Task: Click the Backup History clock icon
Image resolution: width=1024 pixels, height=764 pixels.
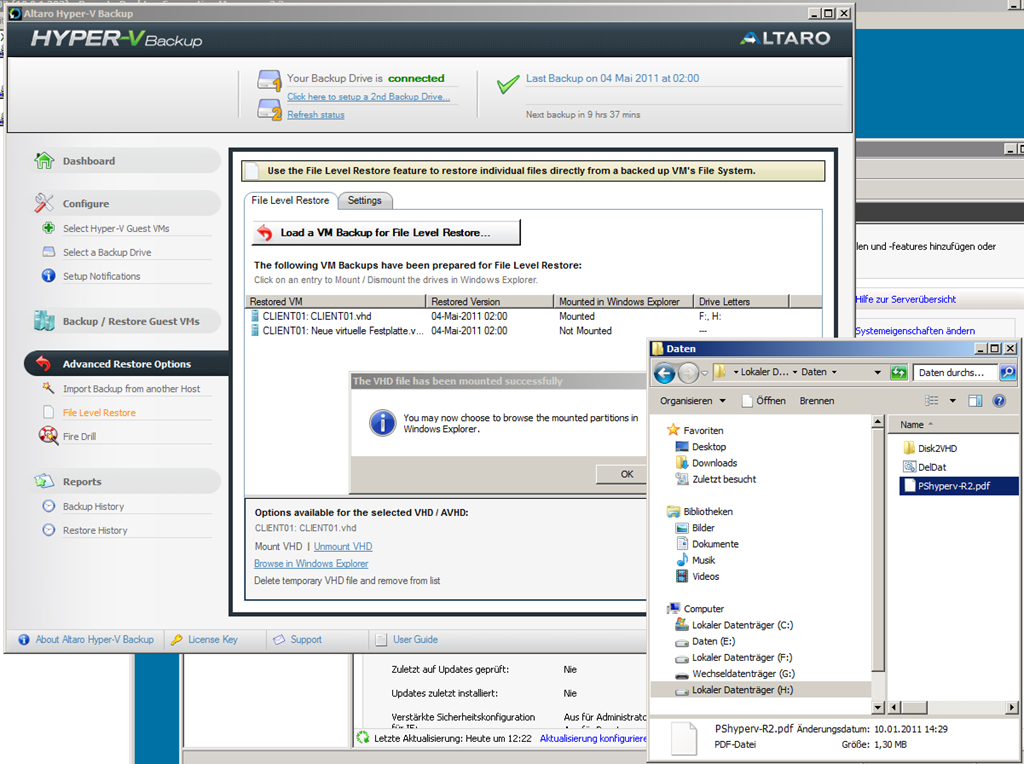Action: click(48, 506)
